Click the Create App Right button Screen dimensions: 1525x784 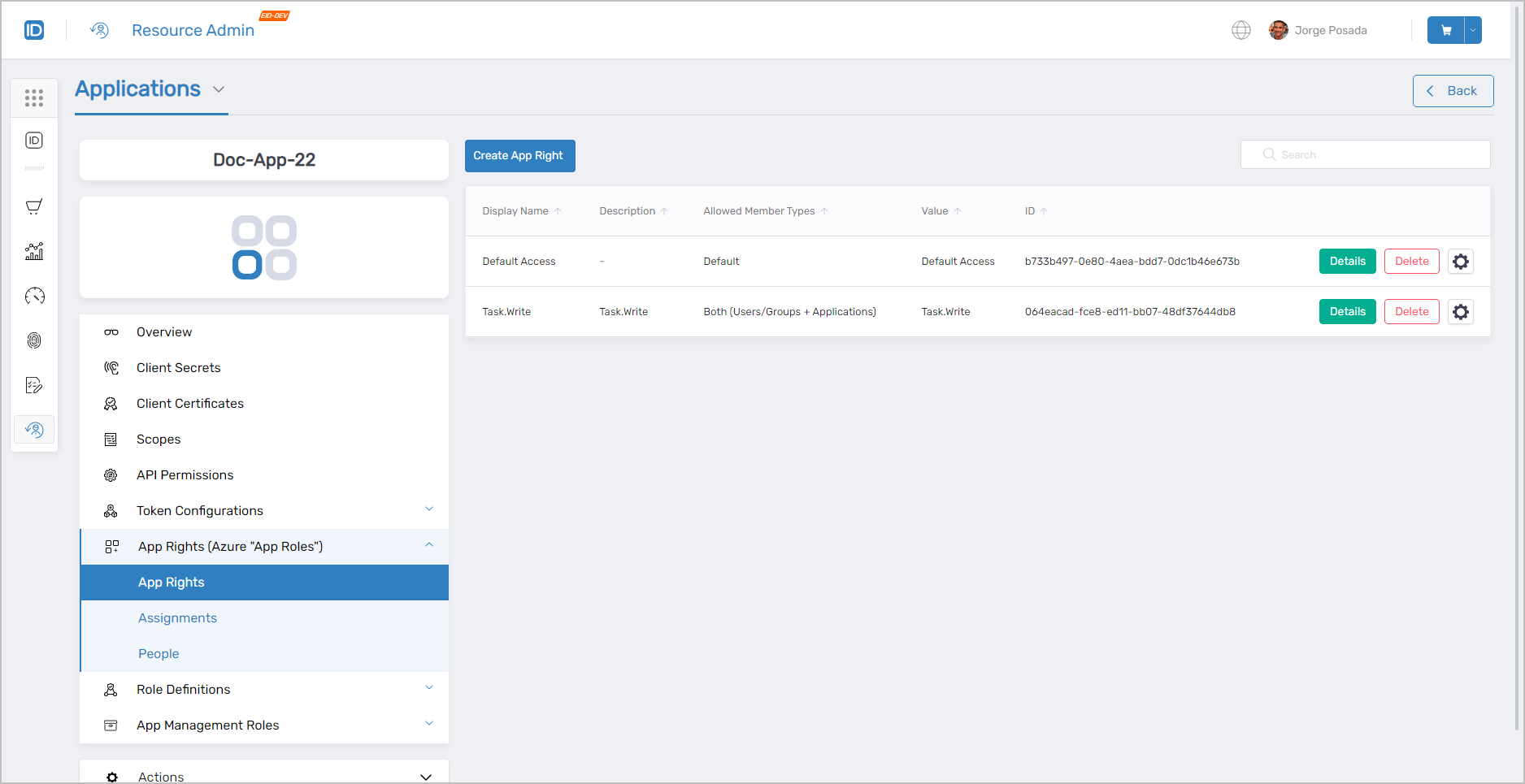tap(519, 155)
